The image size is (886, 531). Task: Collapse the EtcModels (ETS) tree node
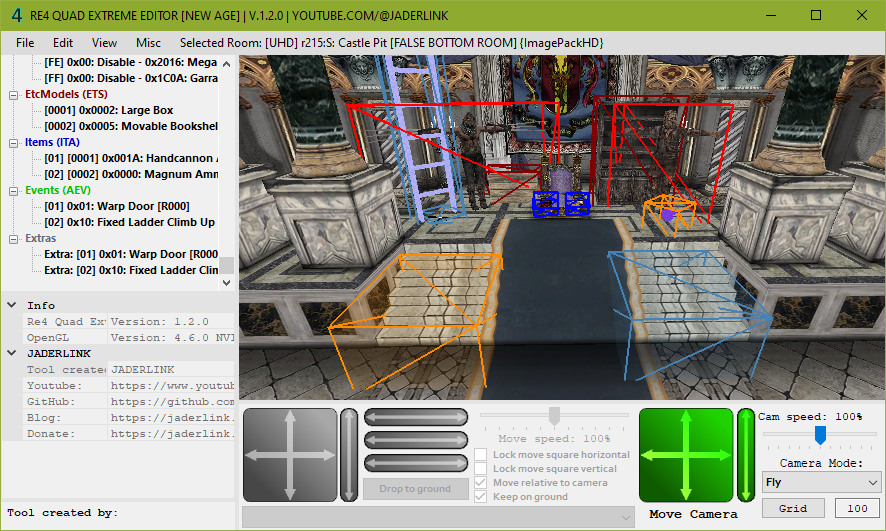tap(13, 95)
